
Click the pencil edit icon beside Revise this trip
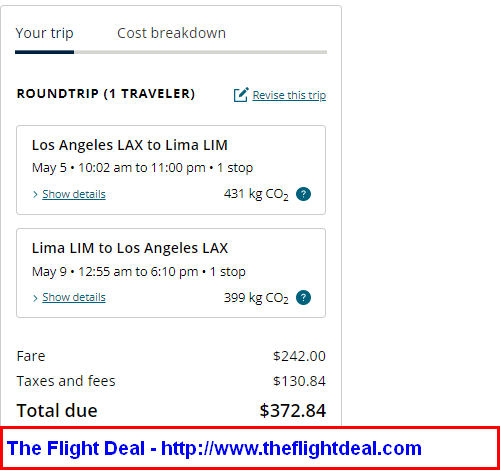click(241, 95)
